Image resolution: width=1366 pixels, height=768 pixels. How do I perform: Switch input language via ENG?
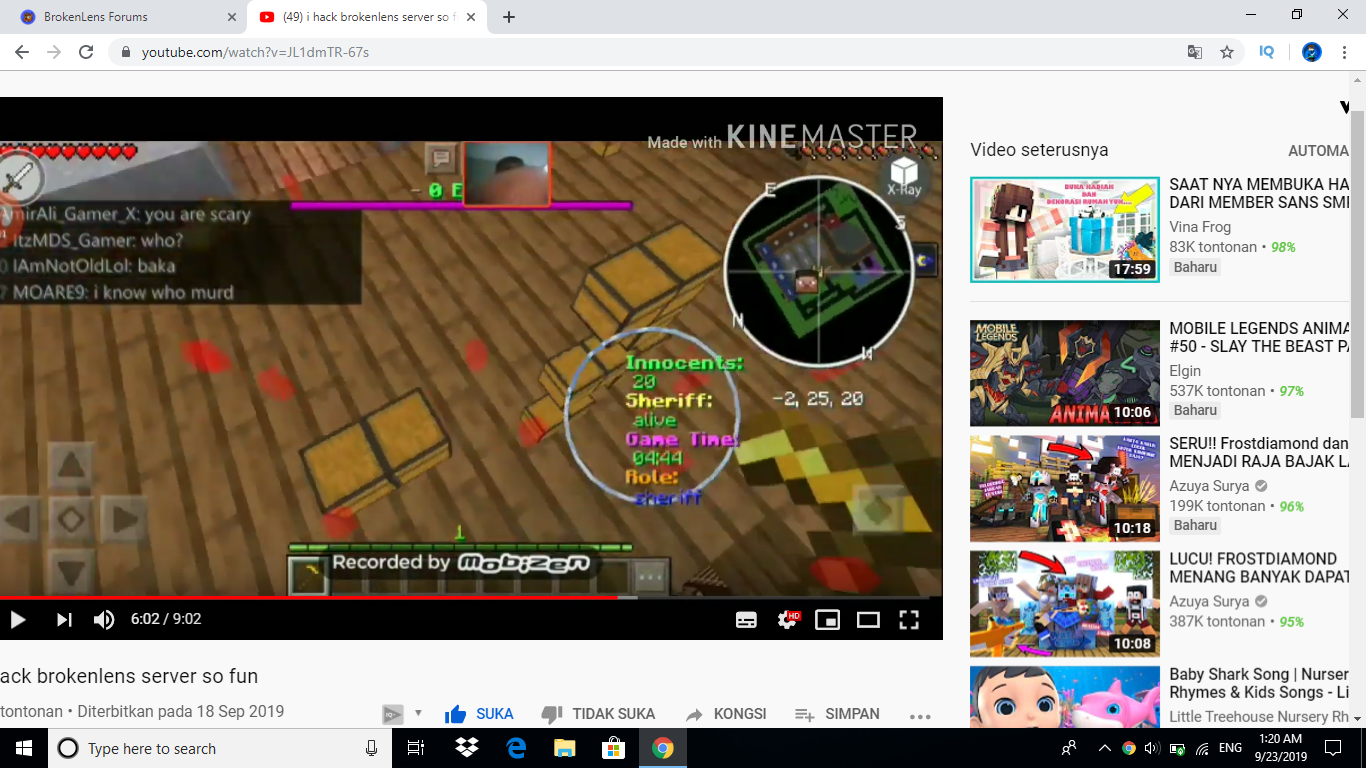(x=1230, y=748)
